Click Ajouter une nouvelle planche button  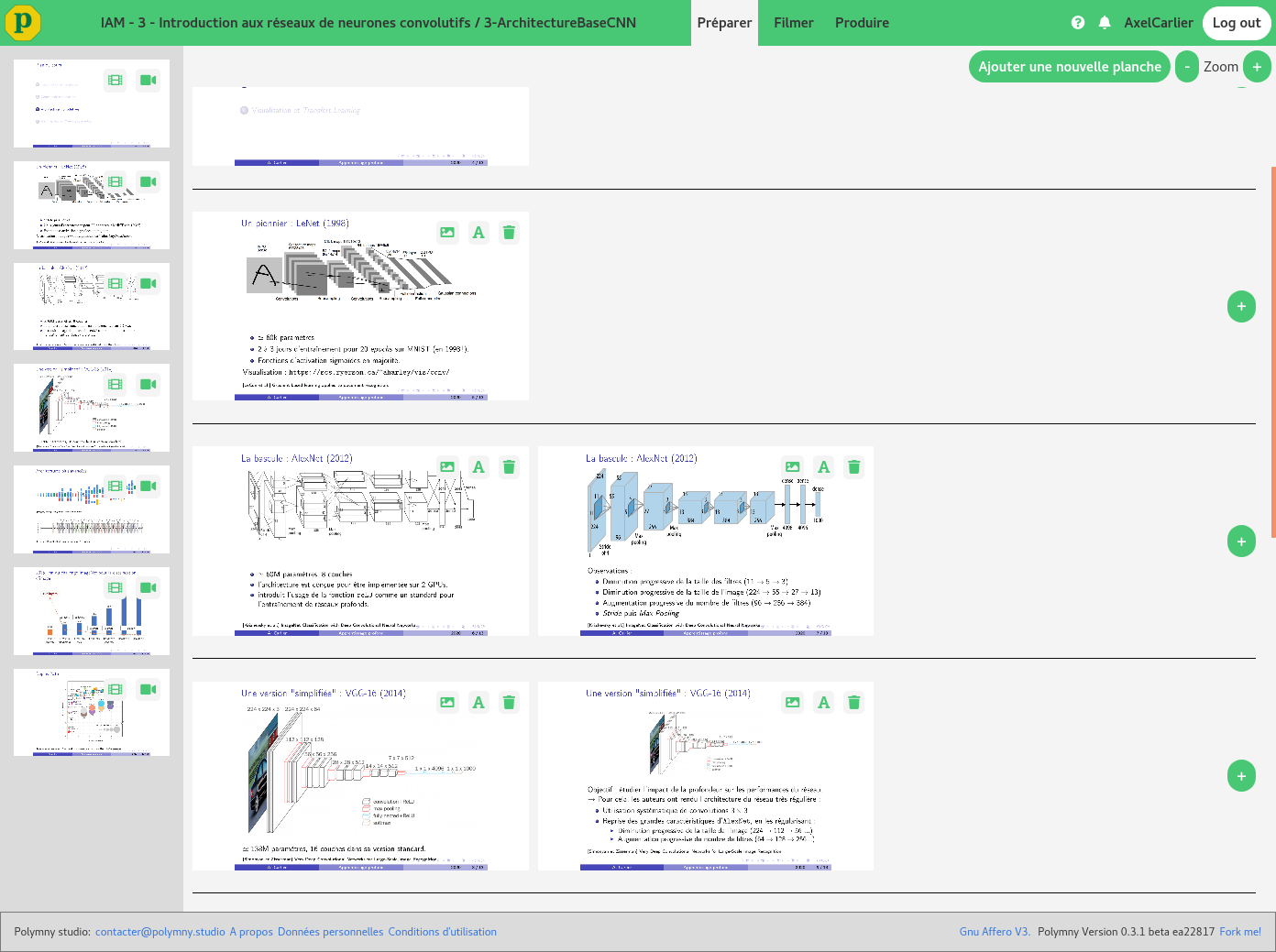[1070, 67]
